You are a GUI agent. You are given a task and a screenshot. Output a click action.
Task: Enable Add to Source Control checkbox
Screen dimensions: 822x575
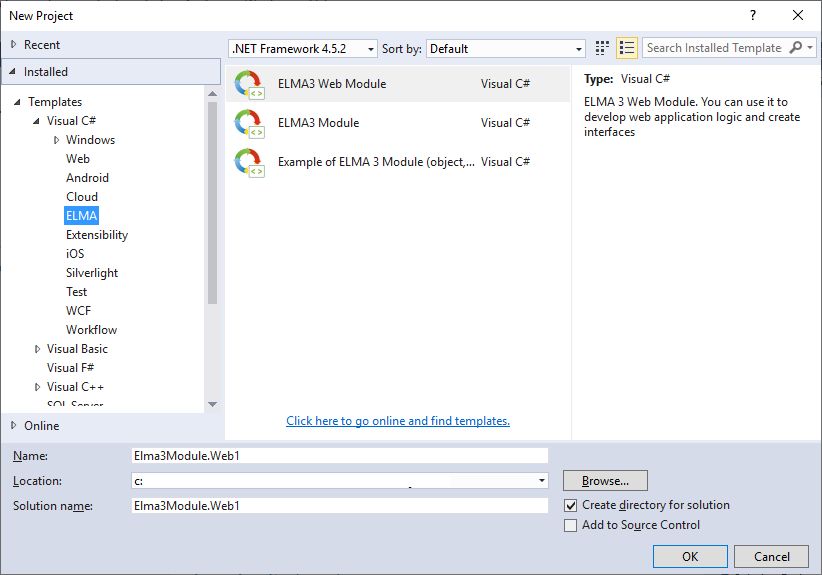click(x=570, y=525)
